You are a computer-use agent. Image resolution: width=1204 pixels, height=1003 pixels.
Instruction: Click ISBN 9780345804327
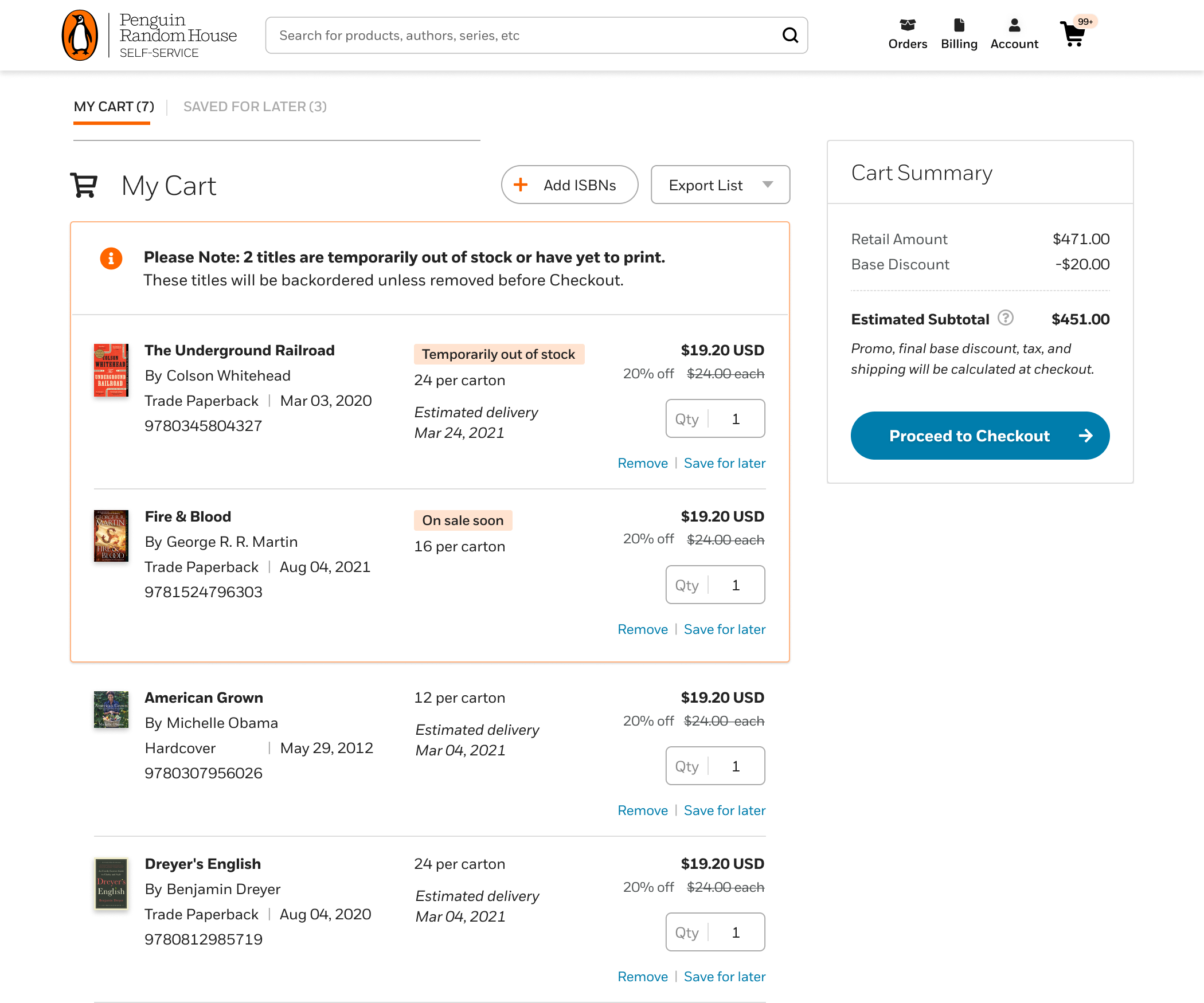coord(204,426)
